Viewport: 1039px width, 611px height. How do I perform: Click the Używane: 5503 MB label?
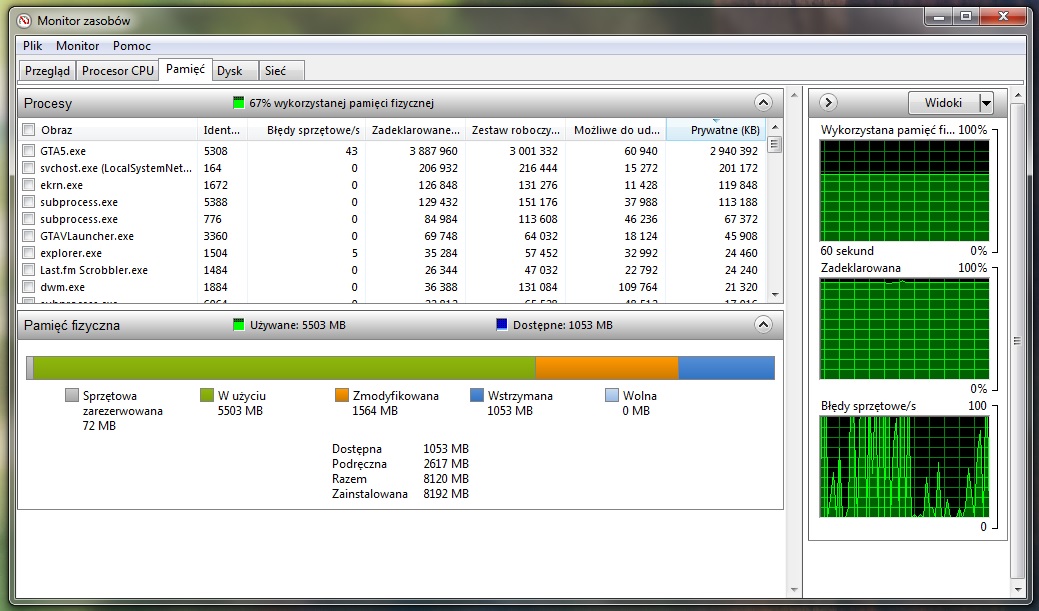point(298,325)
